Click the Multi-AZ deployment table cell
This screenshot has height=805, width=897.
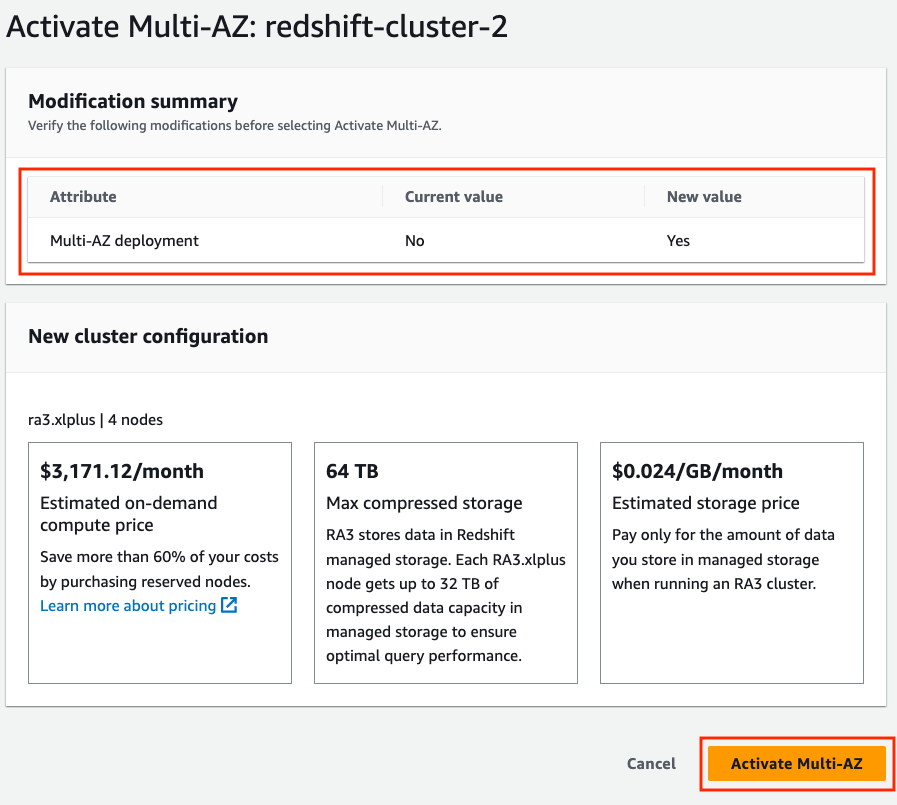124,240
